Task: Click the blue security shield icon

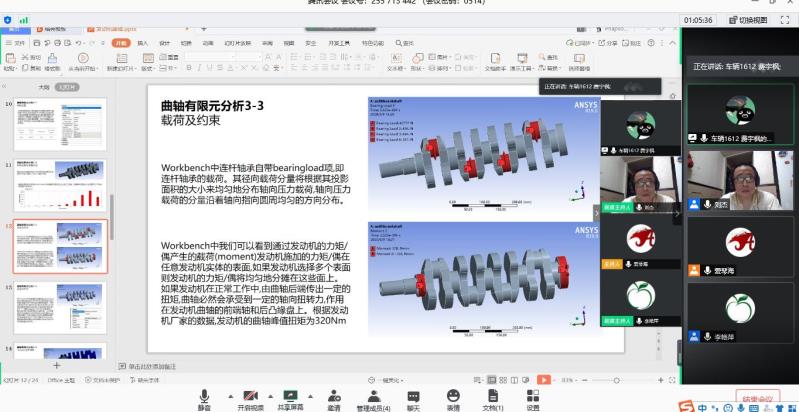Action: pos(7,20)
